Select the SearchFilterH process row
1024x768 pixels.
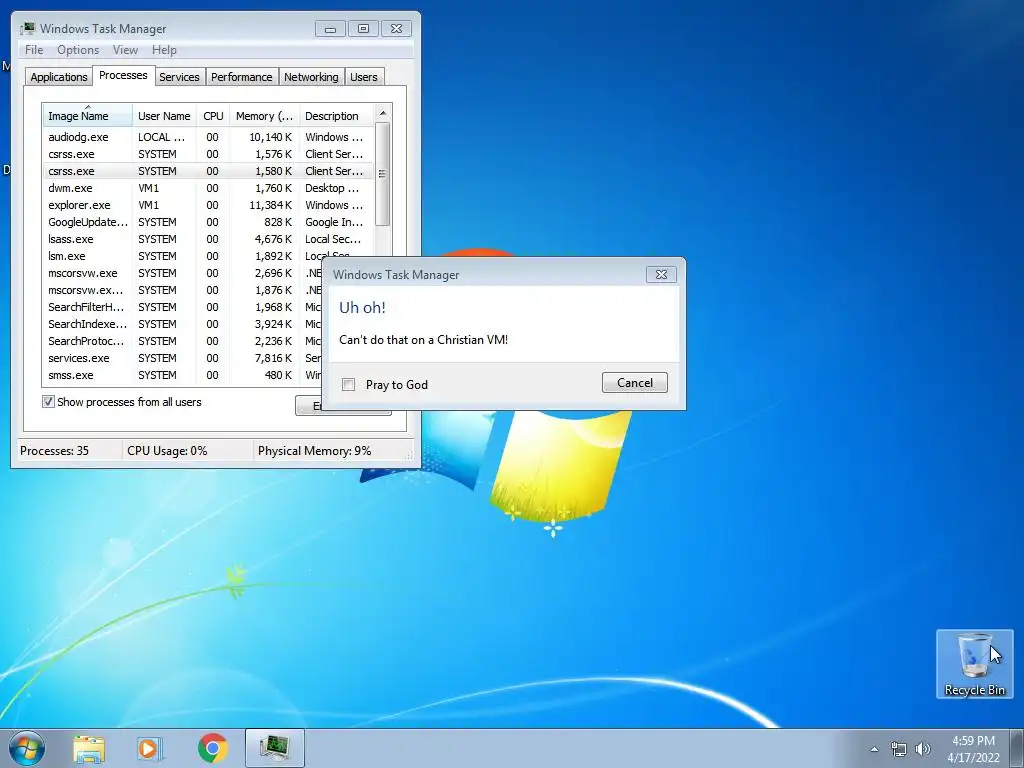click(183, 307)
